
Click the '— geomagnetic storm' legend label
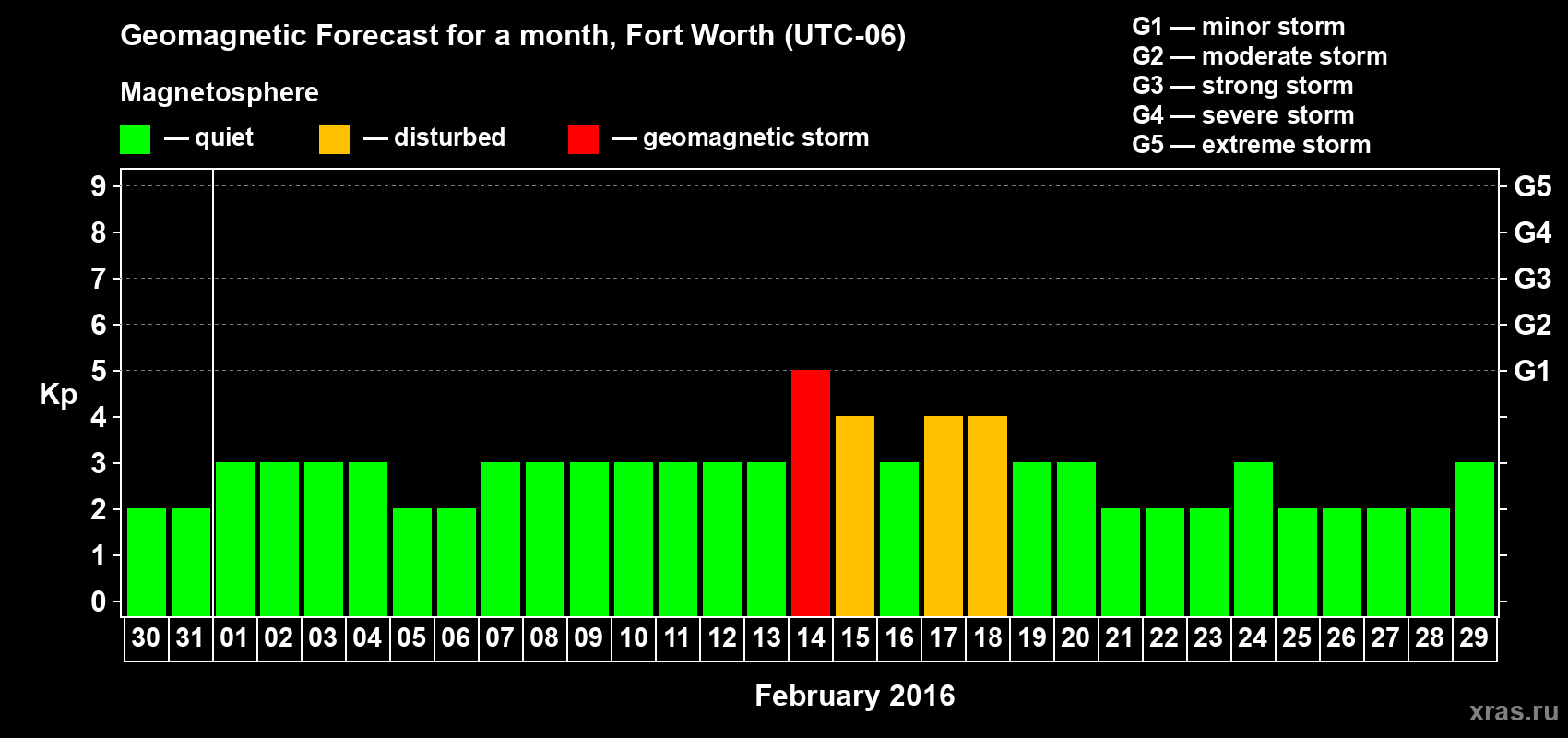point(741,138)
